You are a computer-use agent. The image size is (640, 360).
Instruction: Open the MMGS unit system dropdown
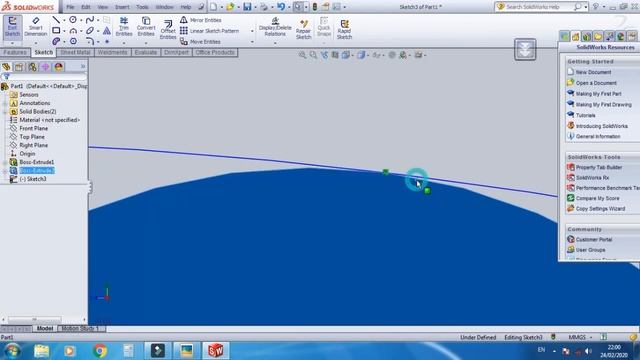point(580,338)
